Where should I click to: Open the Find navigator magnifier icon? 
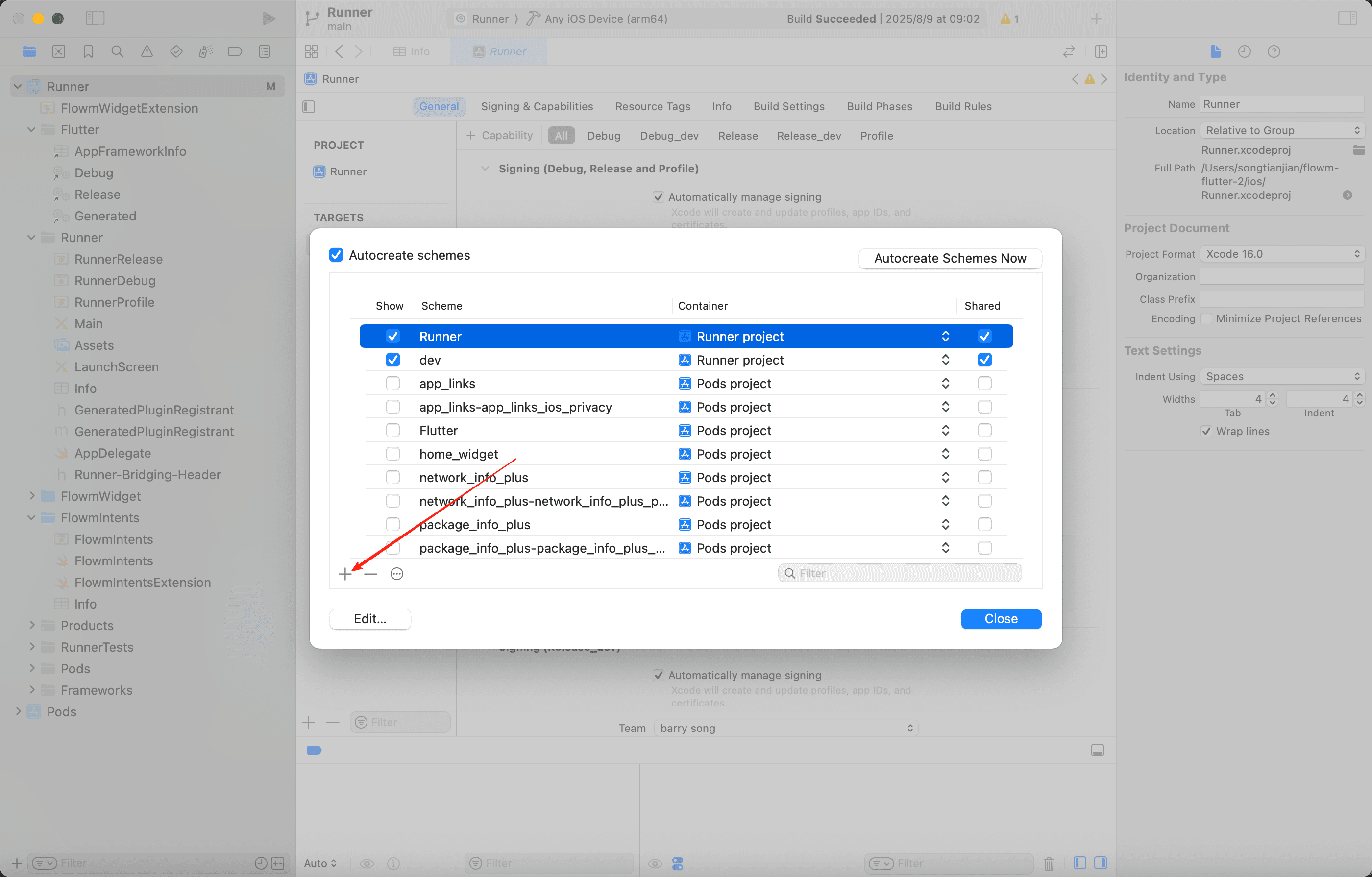pos(118,51)
